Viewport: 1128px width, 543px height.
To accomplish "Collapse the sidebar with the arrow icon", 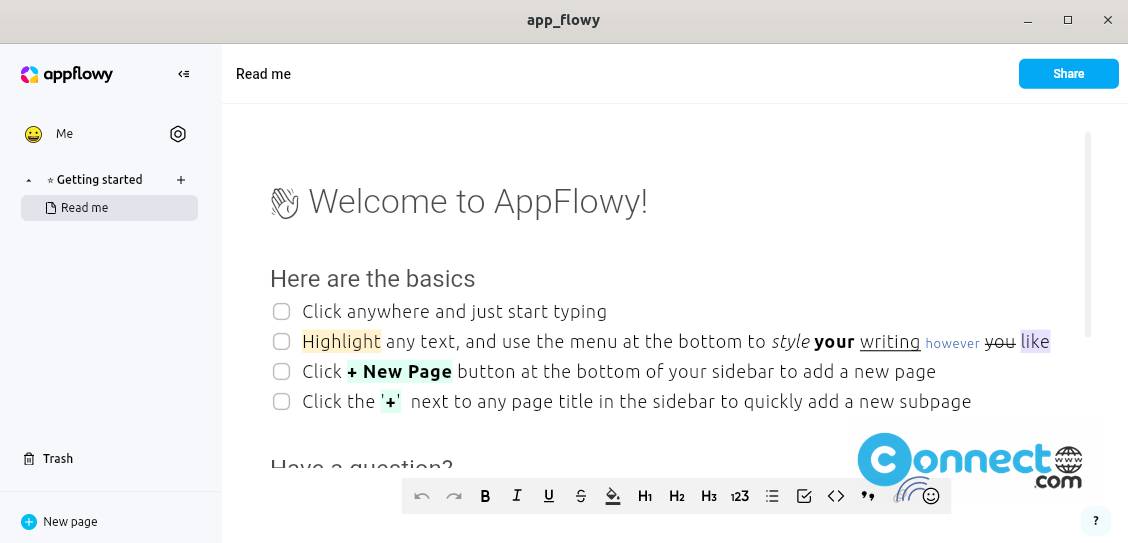I will (x=183, y=74).
